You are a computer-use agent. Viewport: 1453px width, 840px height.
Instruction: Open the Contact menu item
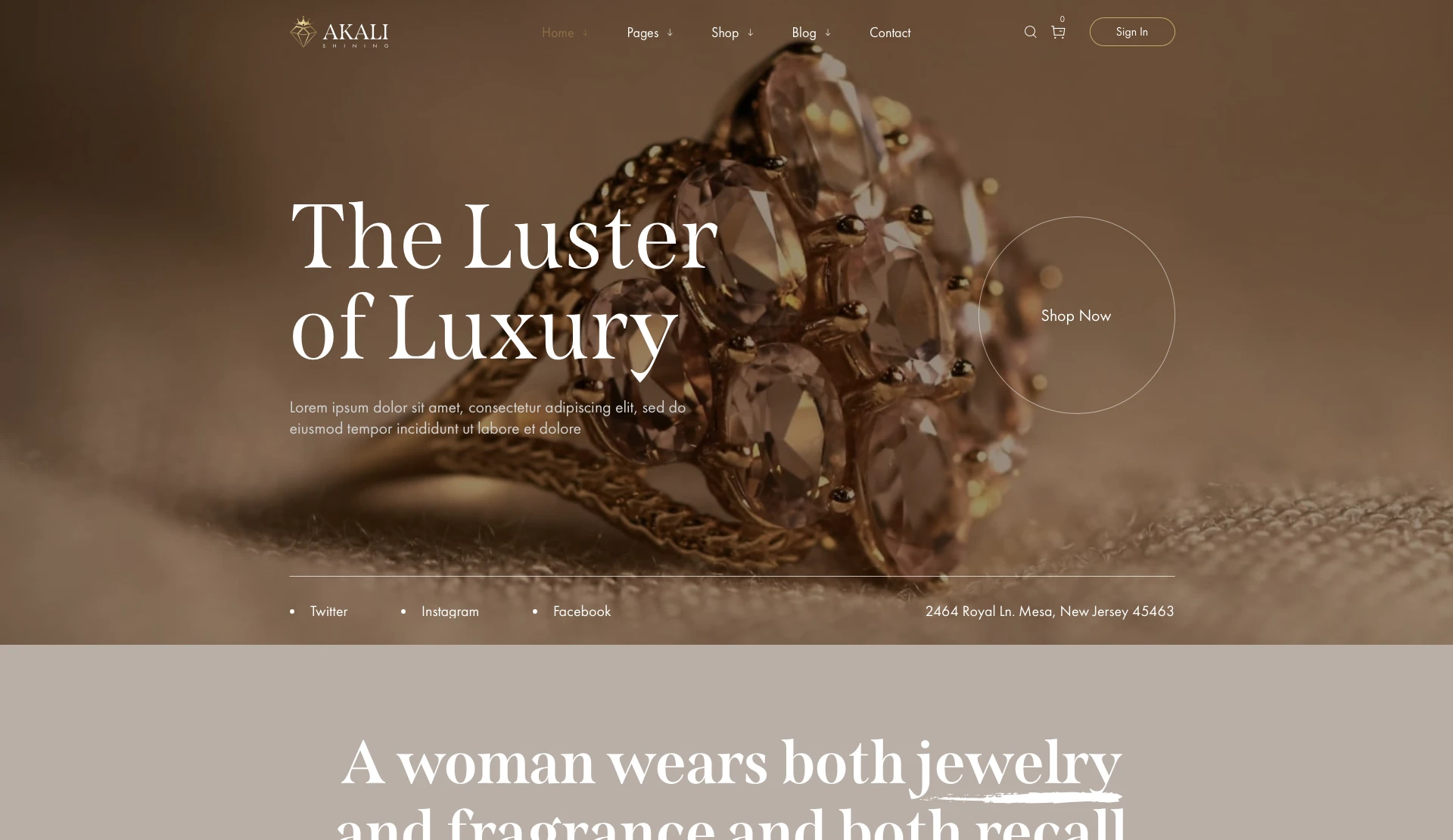tap(890, 33)
